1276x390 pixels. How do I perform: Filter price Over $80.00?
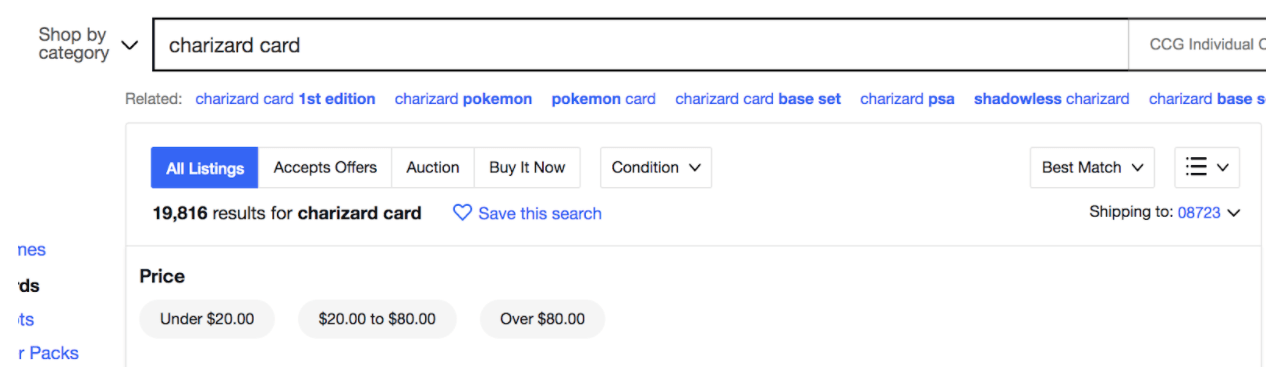click(543, 319)
